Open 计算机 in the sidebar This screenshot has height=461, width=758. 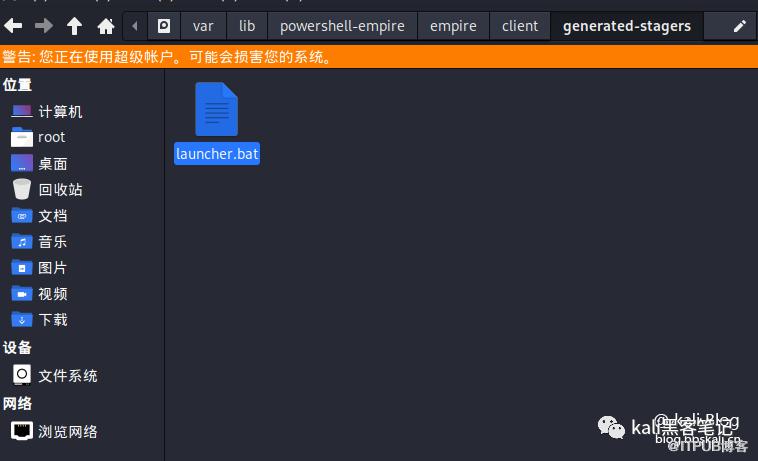coord(60,112)
